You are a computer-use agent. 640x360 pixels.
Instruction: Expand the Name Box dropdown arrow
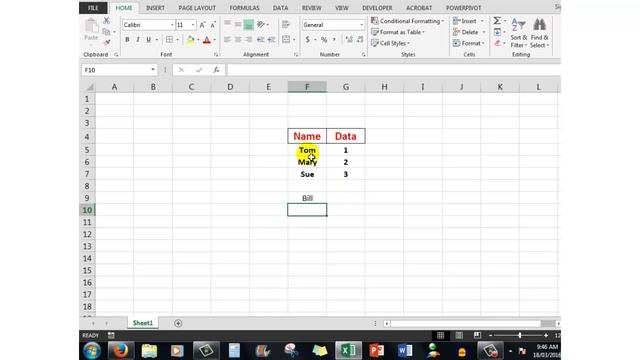(153, 70)
